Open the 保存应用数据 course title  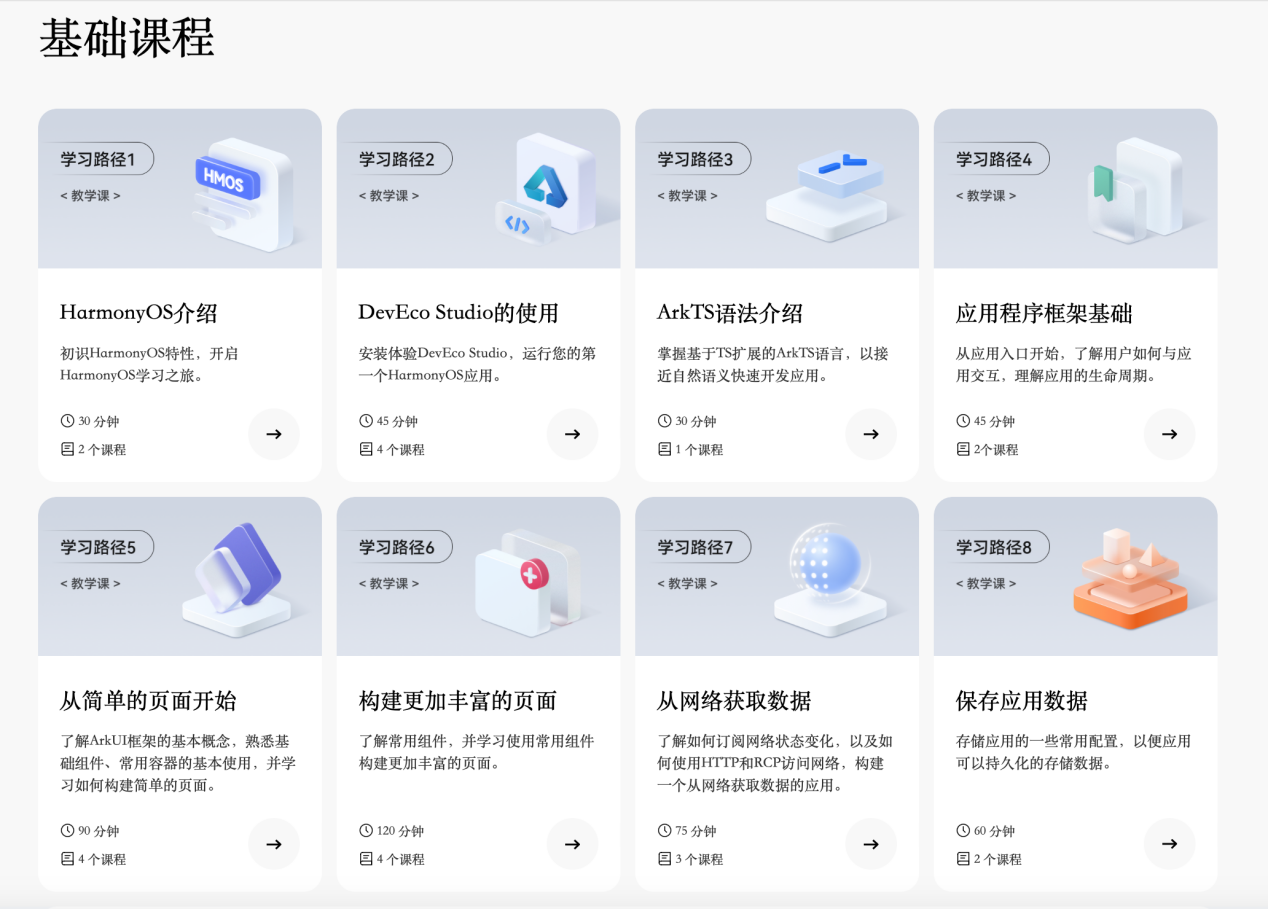tap(1021, 701)
